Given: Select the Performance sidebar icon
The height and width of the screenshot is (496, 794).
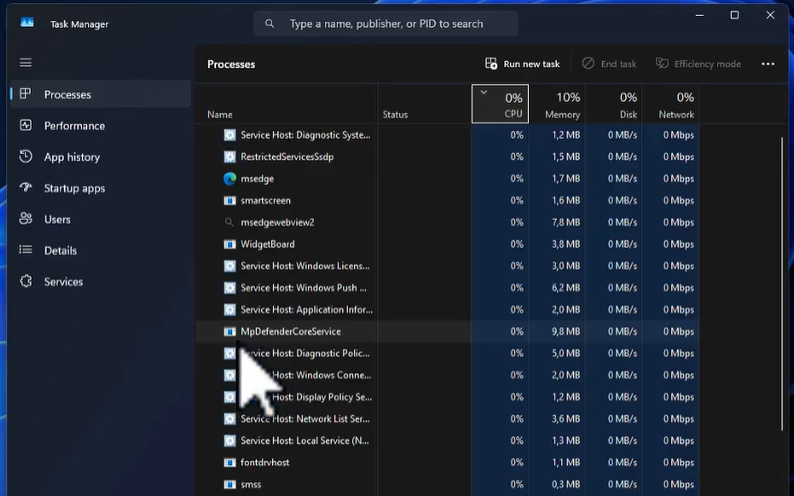Looking at the screenshot, I should click(25, 126).
